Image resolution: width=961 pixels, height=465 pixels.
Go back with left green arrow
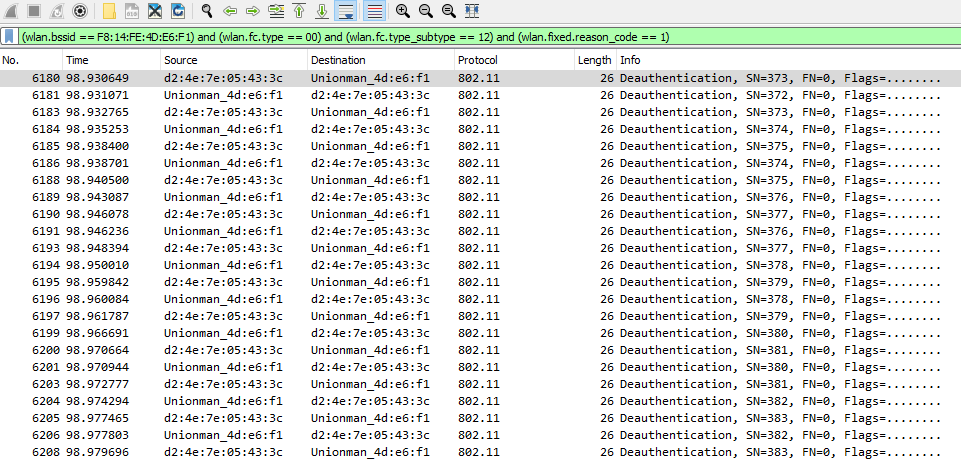click(x=230, y=10)
